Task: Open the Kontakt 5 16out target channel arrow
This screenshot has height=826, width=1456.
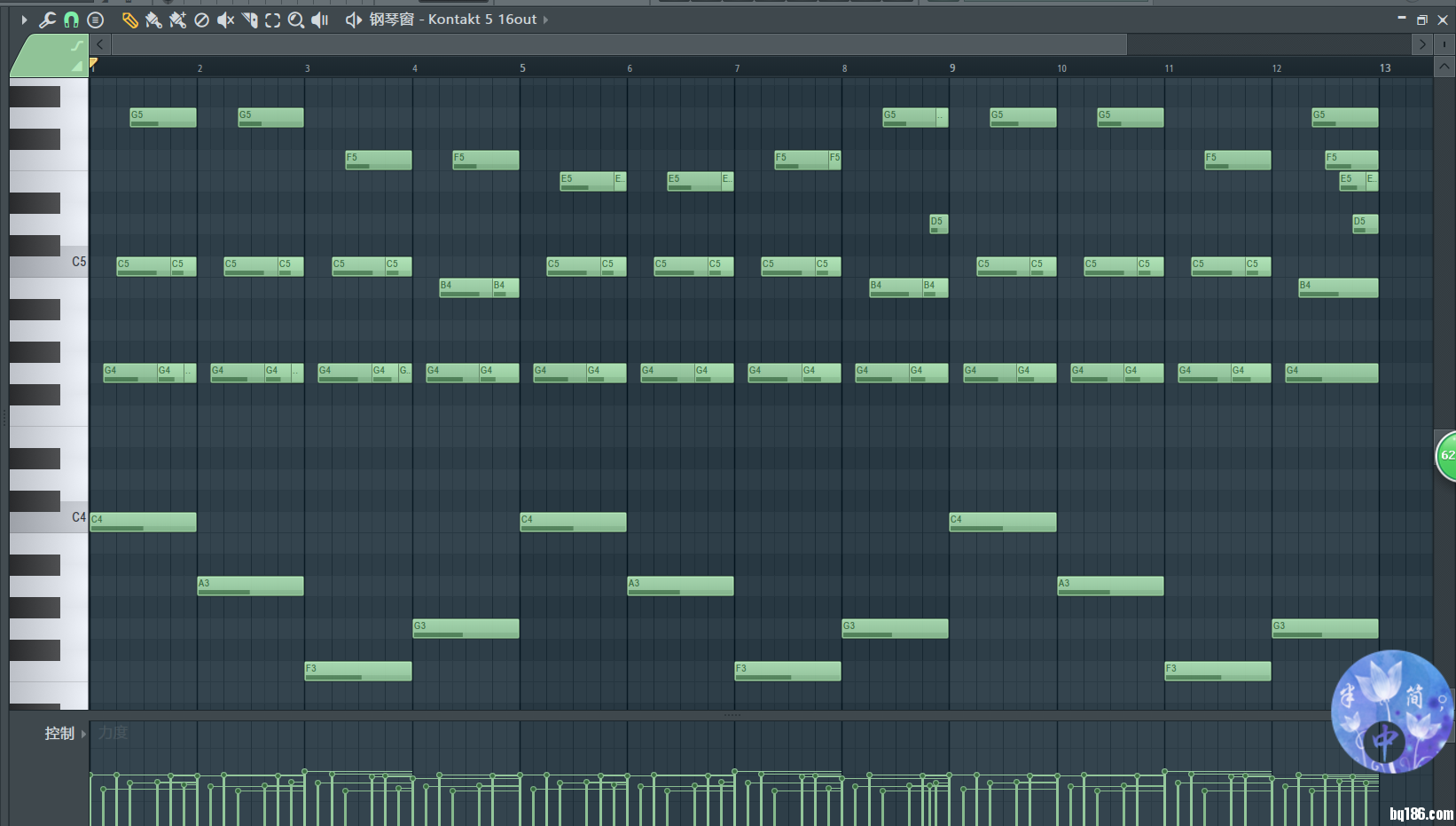Action: 545,20
